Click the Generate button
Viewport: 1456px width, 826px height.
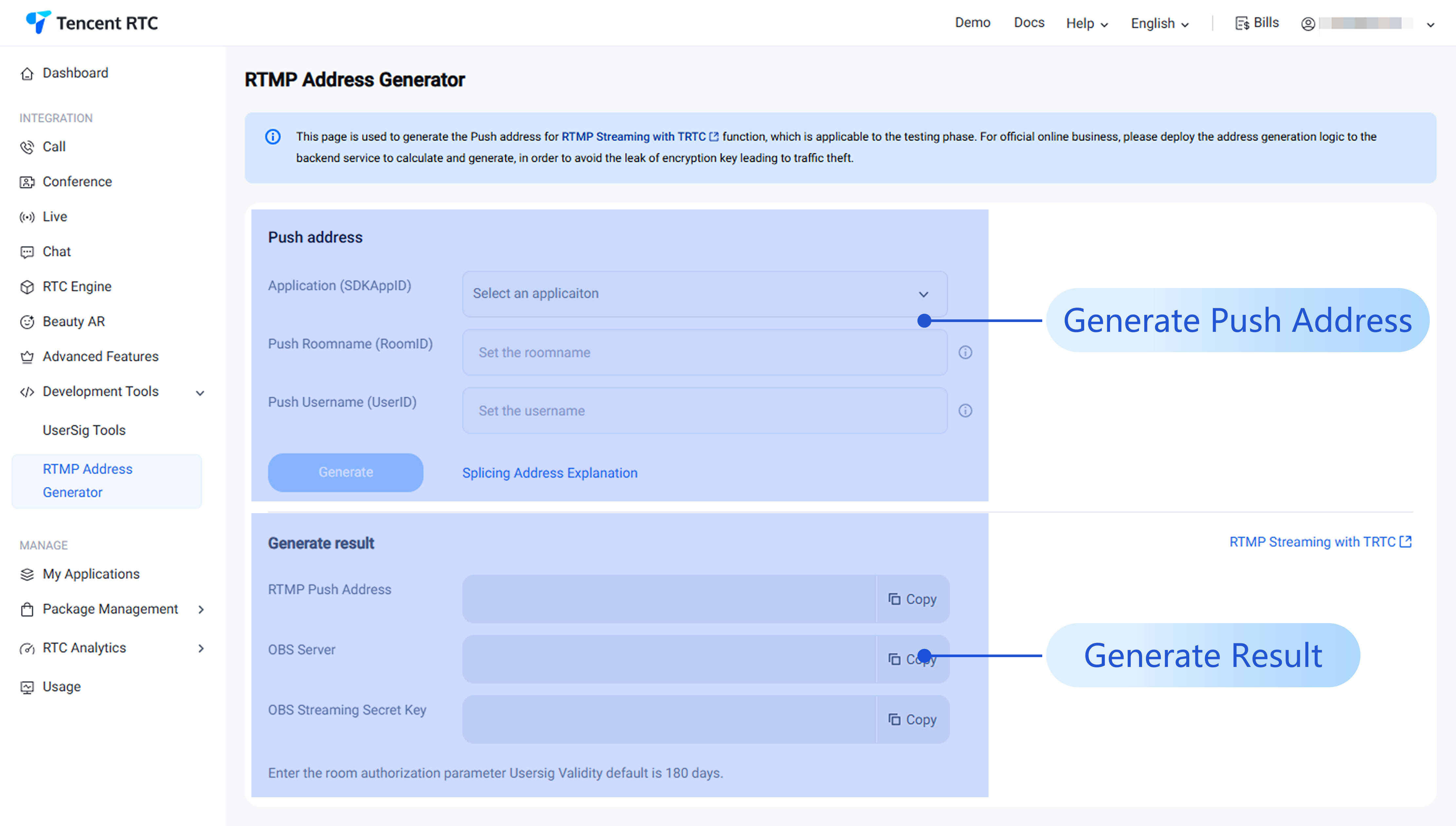click(345, 472)
